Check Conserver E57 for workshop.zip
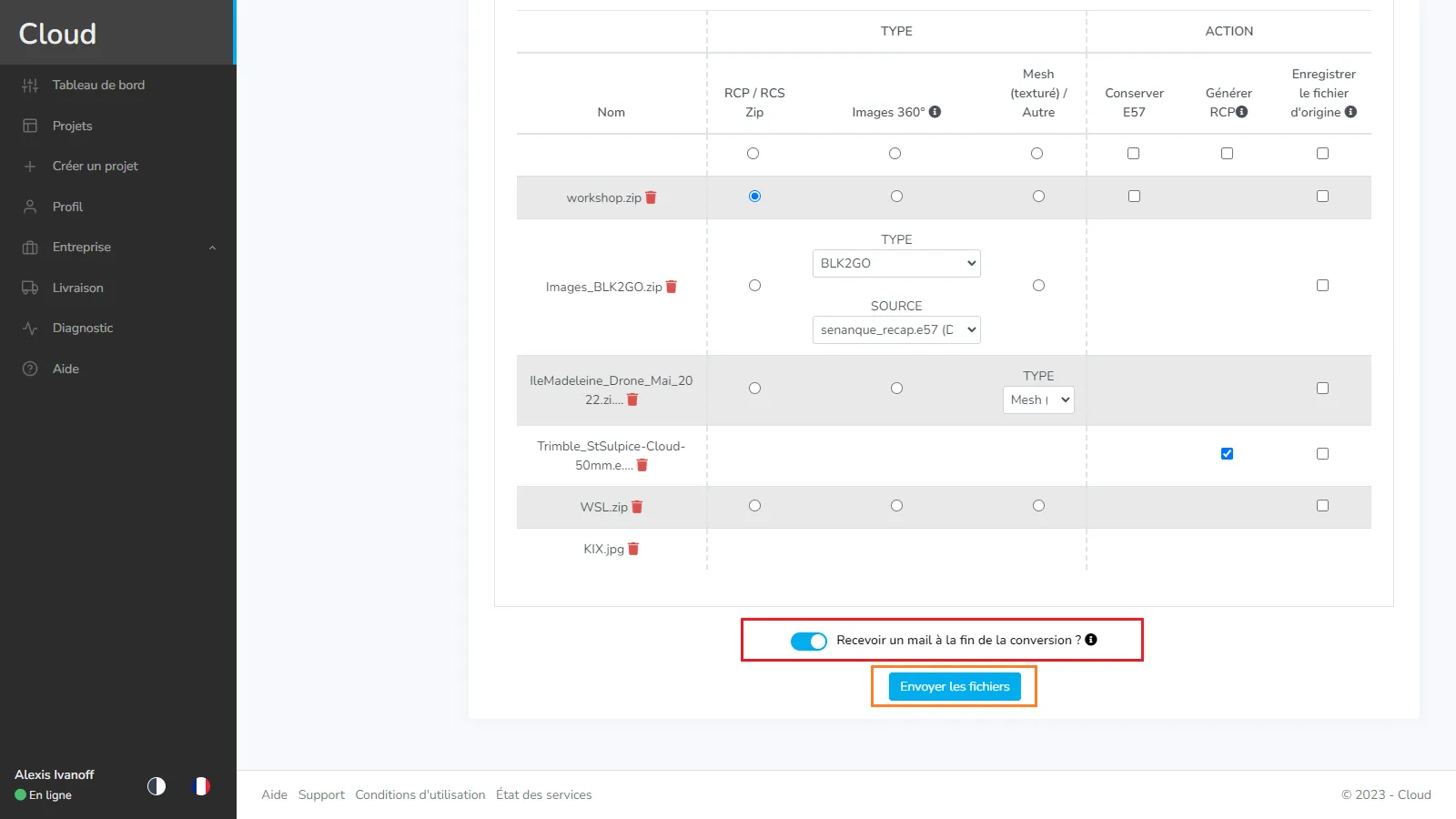The image size is (1456, 819). (x=1134, y=196)
